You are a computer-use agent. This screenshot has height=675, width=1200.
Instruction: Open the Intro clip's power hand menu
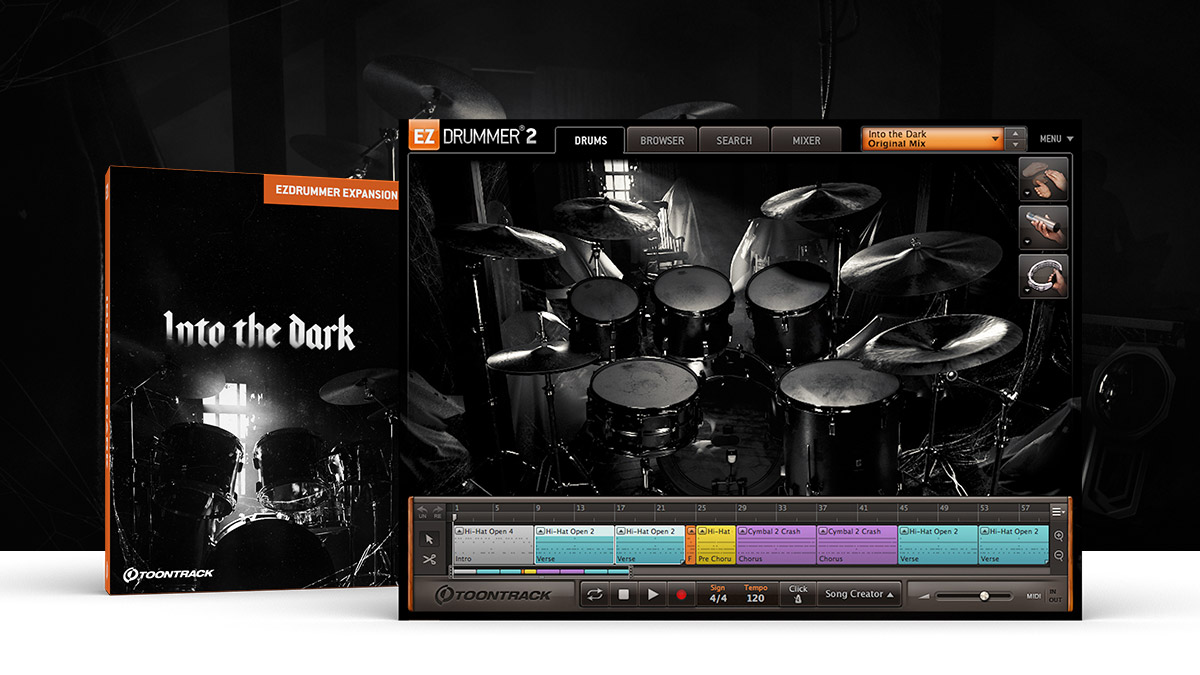click(459, 532)
